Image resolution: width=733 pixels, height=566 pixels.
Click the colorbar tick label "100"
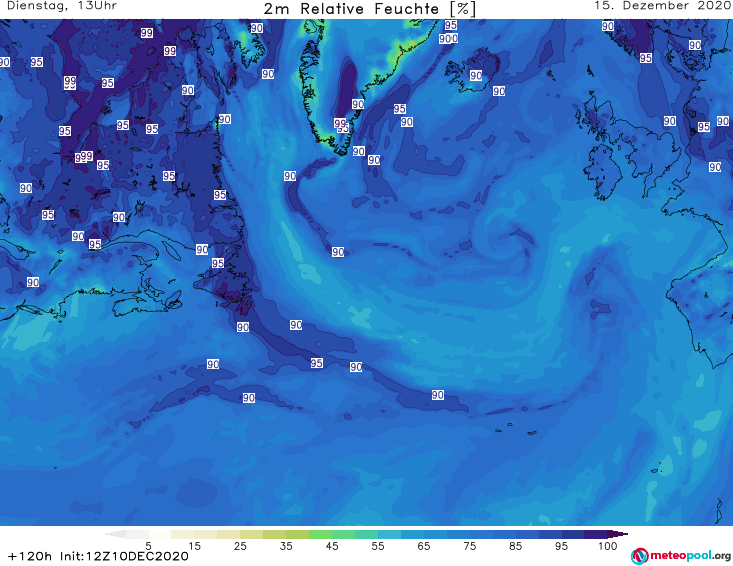[x=608, y=546]
